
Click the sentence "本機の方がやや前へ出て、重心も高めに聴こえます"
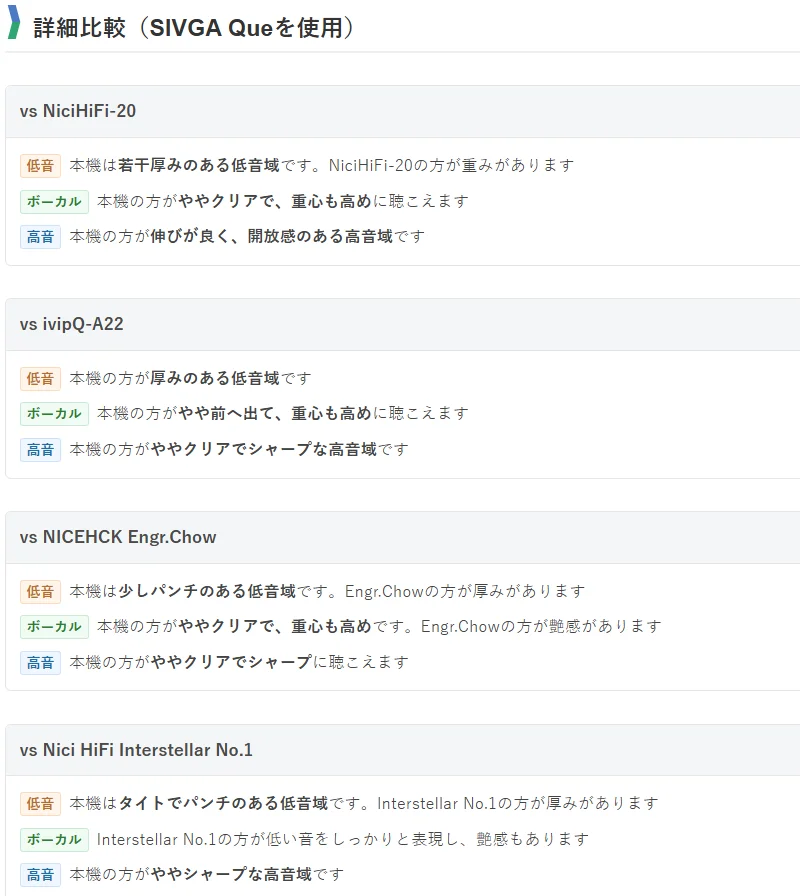(x=283, y=413)
